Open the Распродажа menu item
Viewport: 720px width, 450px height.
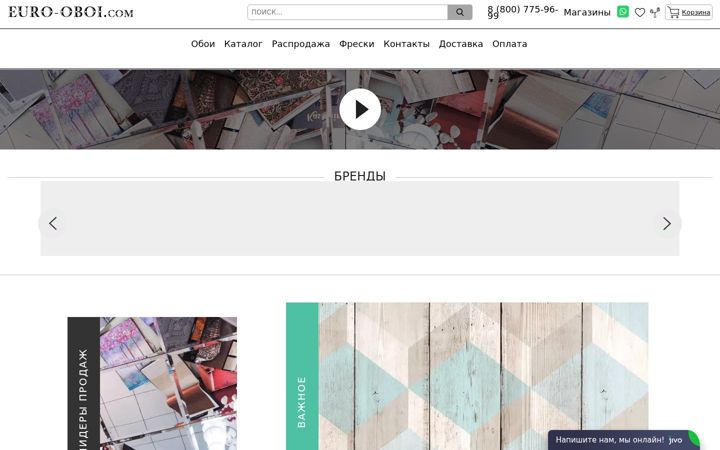[x=301, y=44]
